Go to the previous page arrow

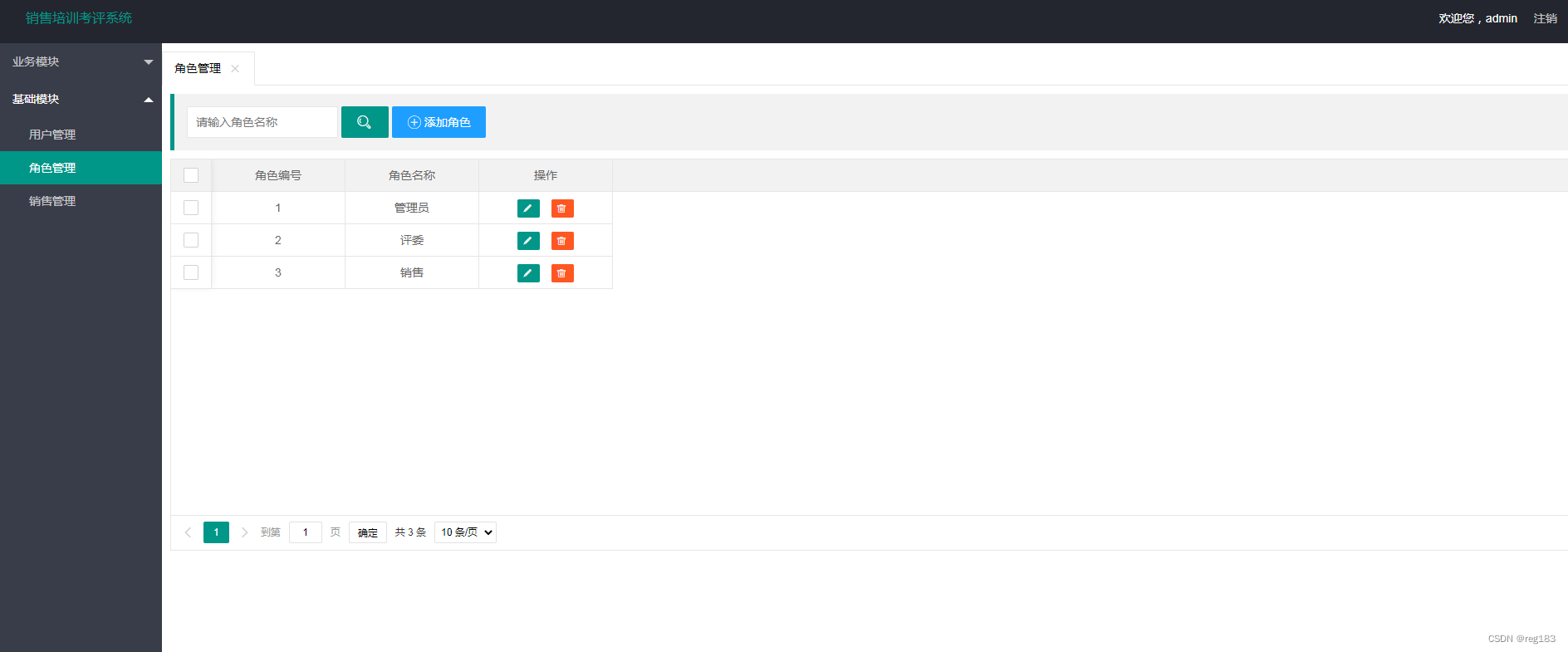(188, 532)
